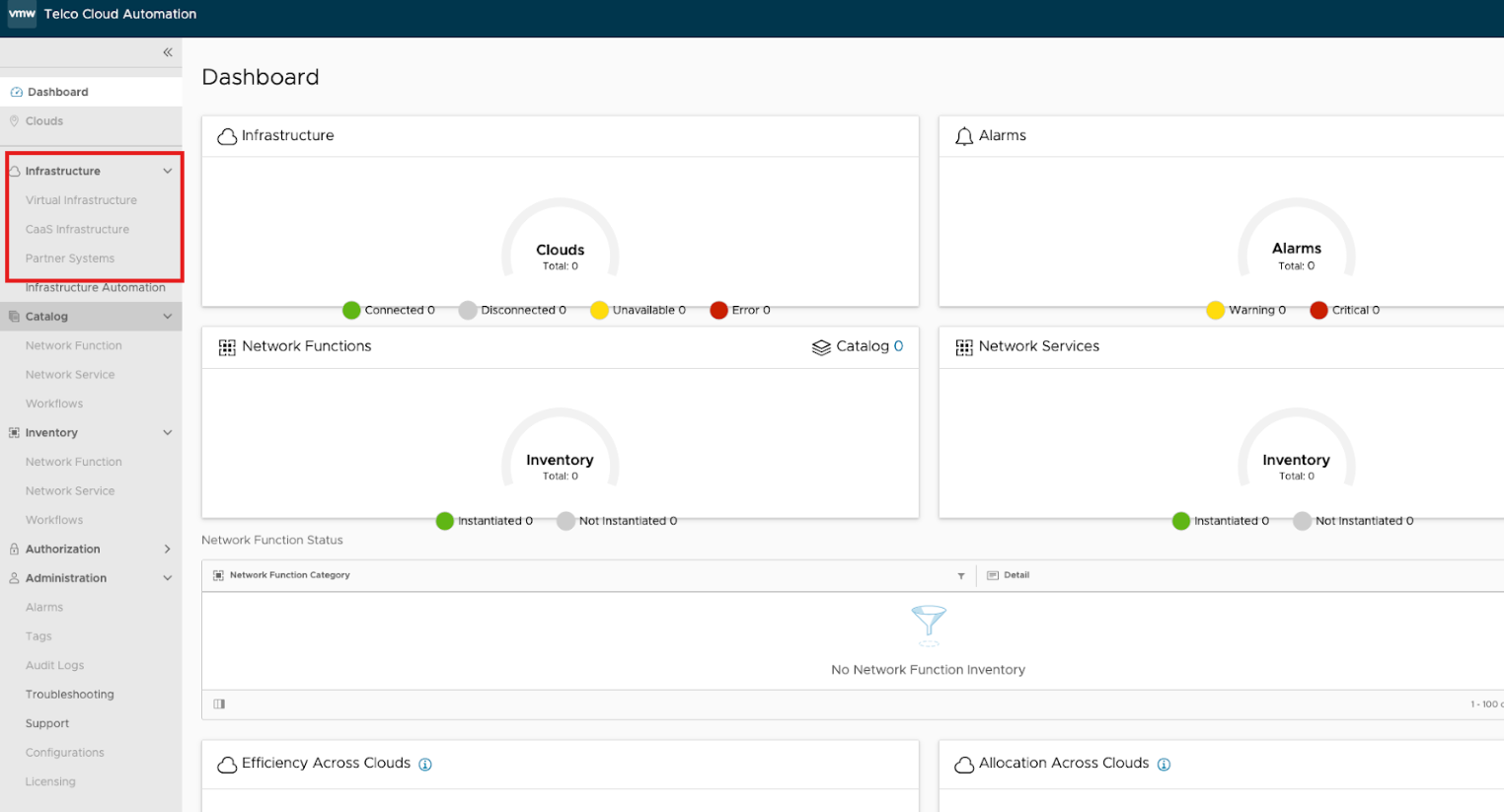Open Clouds from the sidebar
The height and width of the screenshot is (812, 1504).
(x=44, y=121)
